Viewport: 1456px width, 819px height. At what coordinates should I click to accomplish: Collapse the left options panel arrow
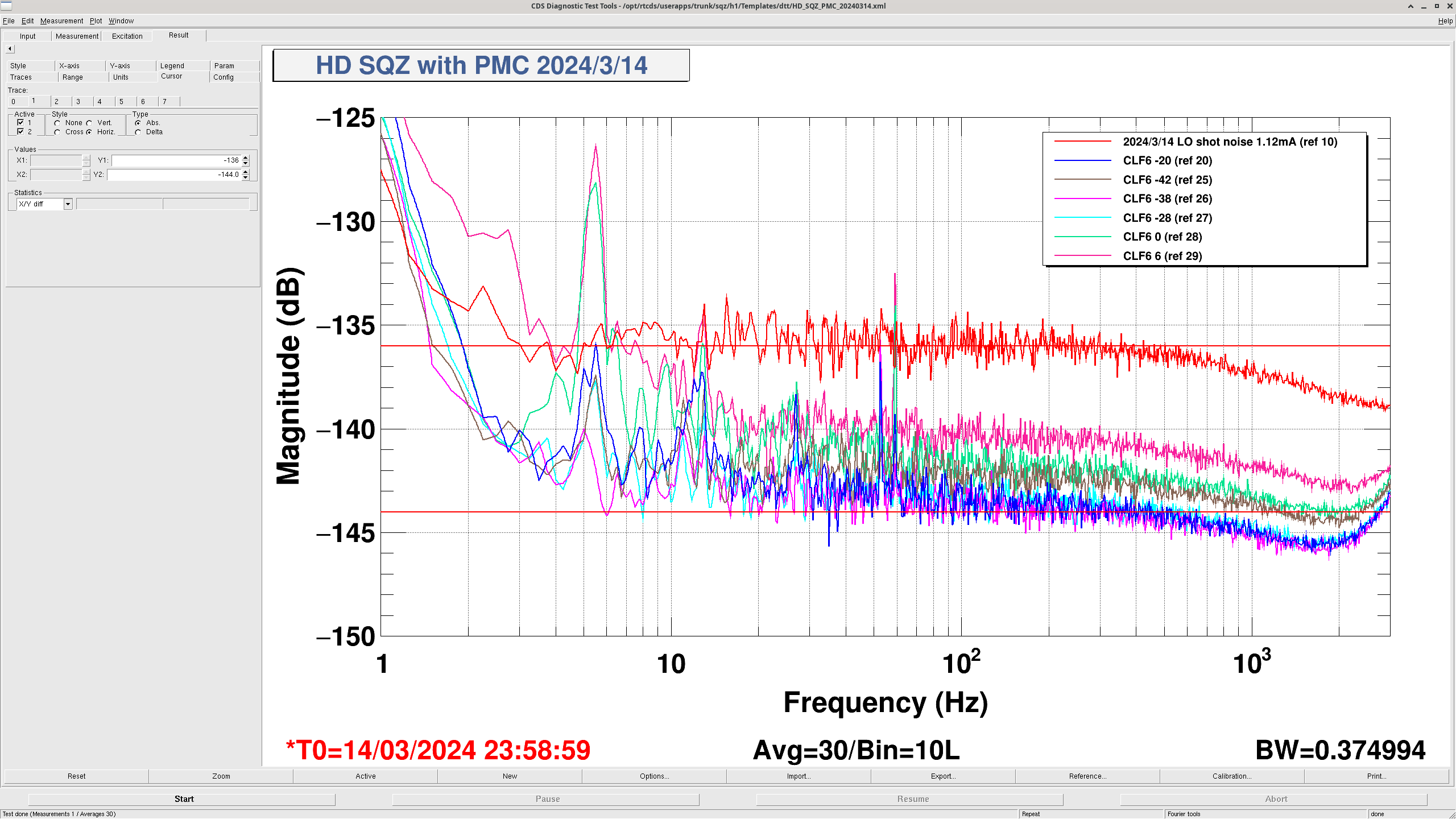(x=10, y=49)
